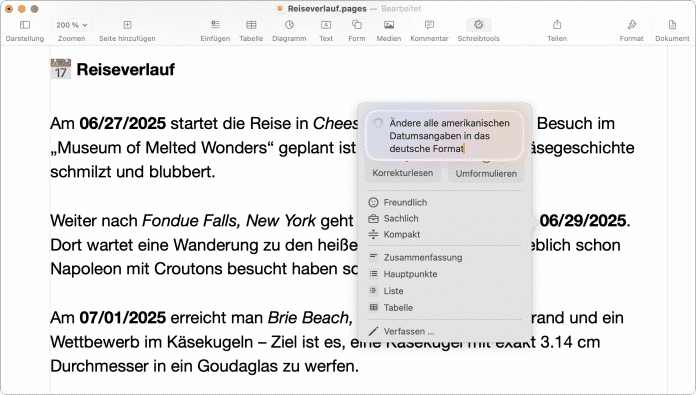The height and width of the screenshot is (395, 696).
Task: Click the Schreibtools writing tools icon
Action: (x=478, y=25)
